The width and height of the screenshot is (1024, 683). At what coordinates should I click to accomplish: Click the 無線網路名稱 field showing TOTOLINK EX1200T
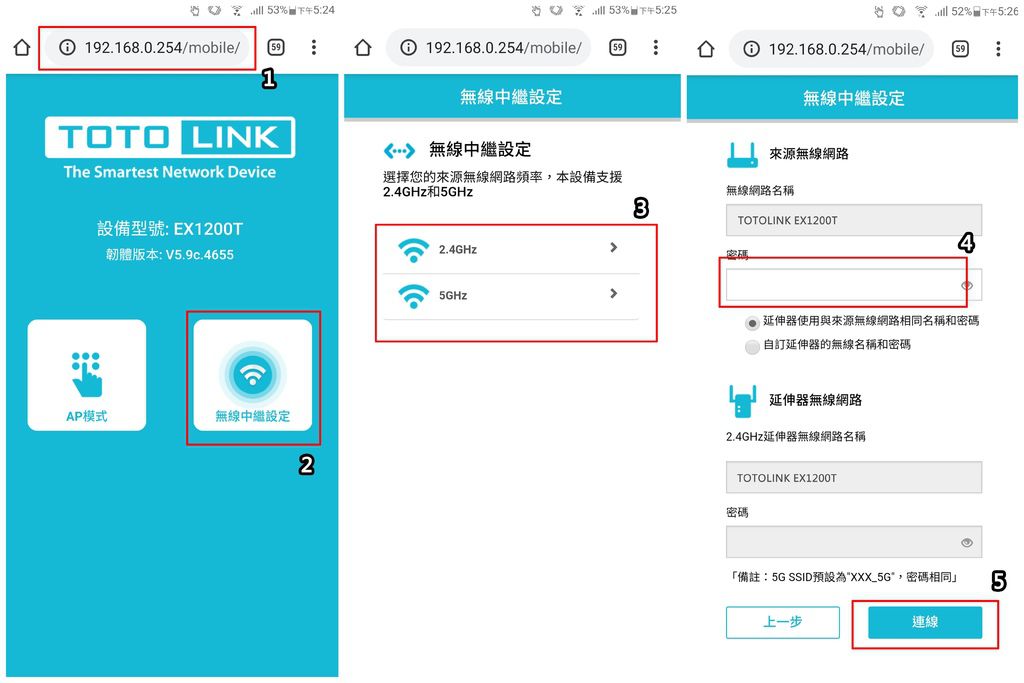click(x=854, y=220)
